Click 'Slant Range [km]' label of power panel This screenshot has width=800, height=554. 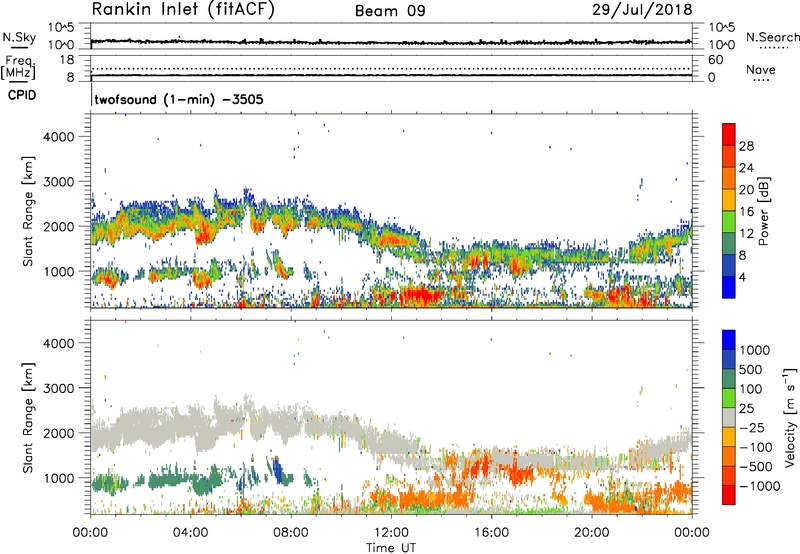coord(28,211)
